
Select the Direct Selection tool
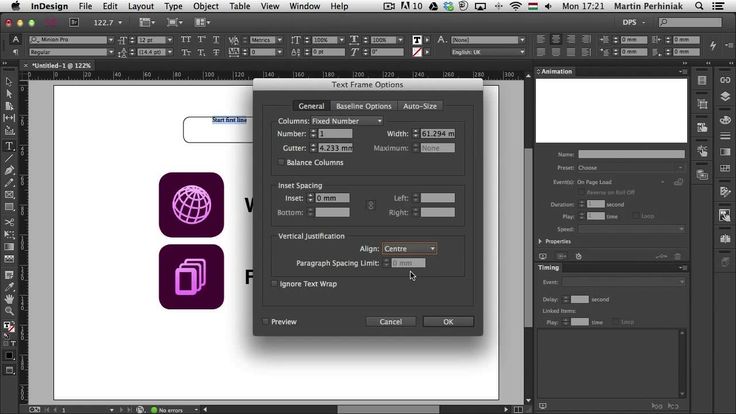pos(9,94)
